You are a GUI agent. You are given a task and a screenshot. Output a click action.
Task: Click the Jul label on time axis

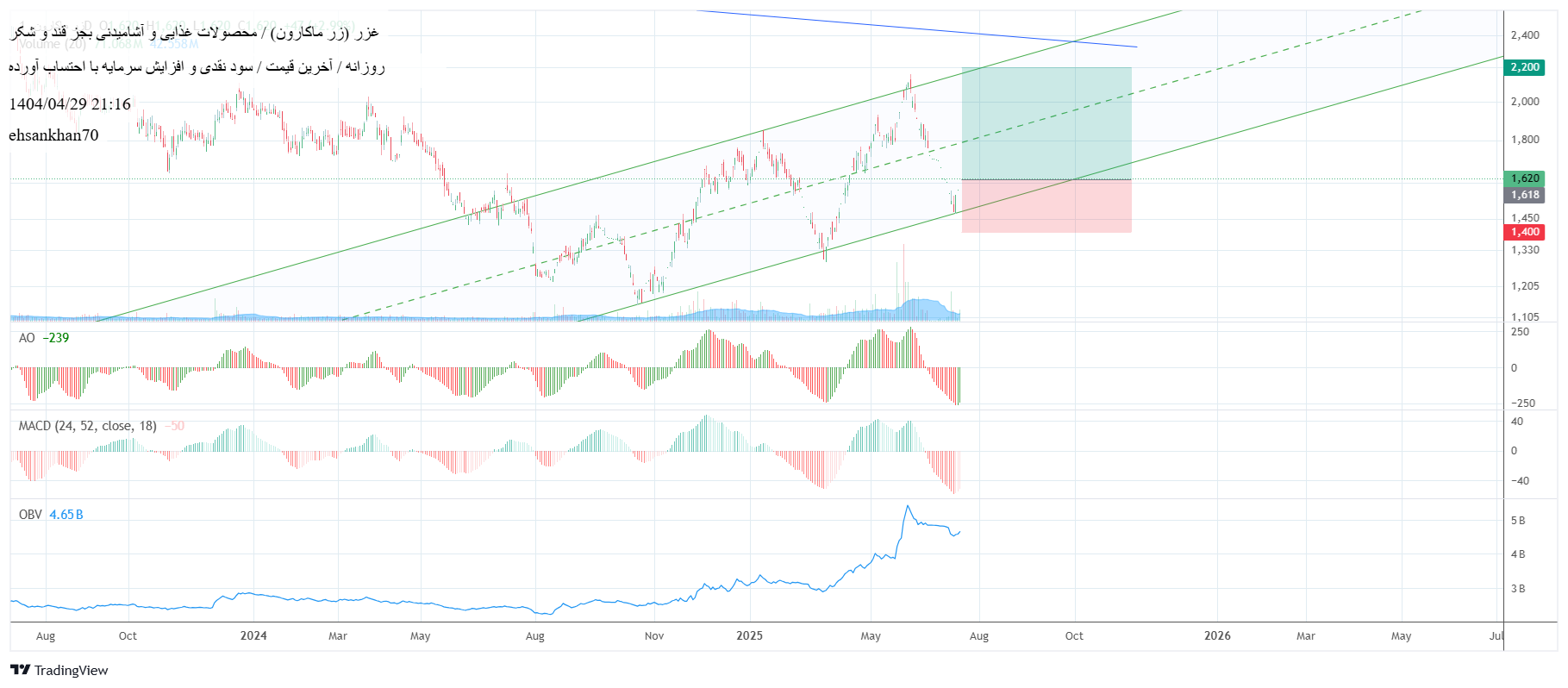point(1496,636)
